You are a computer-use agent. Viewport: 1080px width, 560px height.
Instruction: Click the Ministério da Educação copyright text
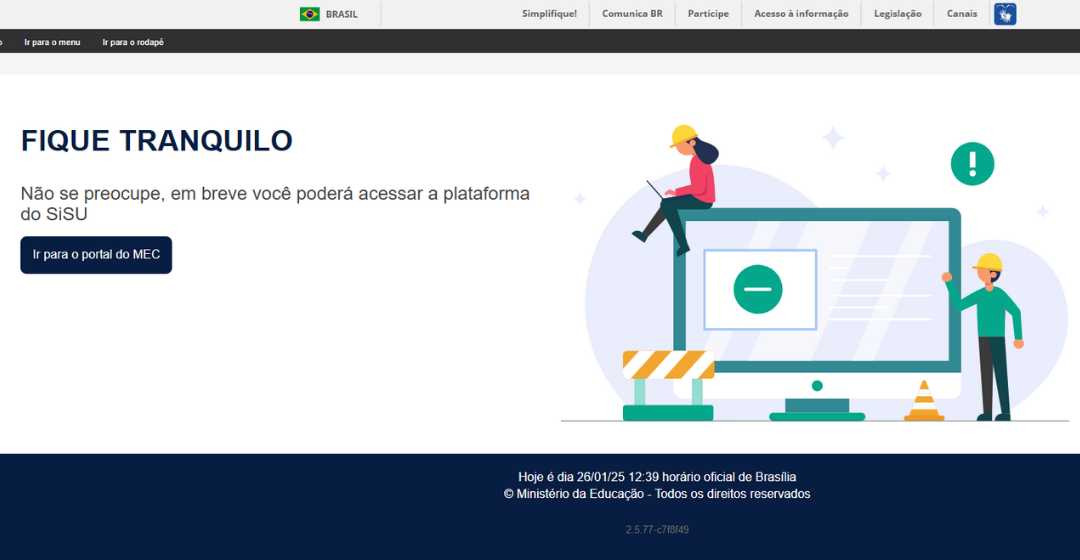coord(657,494)
